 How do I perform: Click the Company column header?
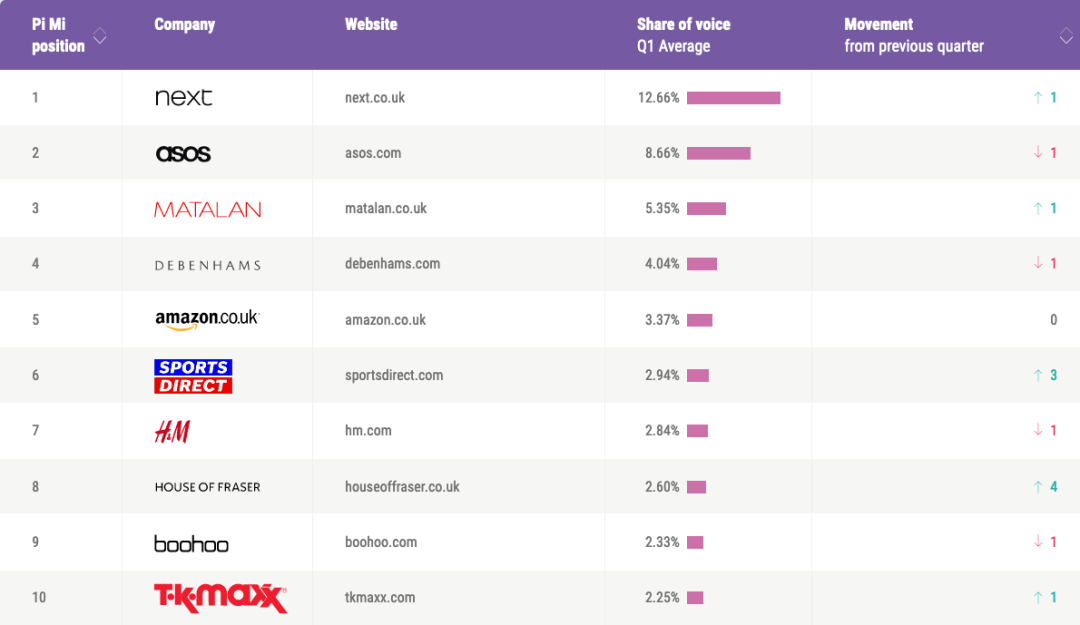click(184, 24)
